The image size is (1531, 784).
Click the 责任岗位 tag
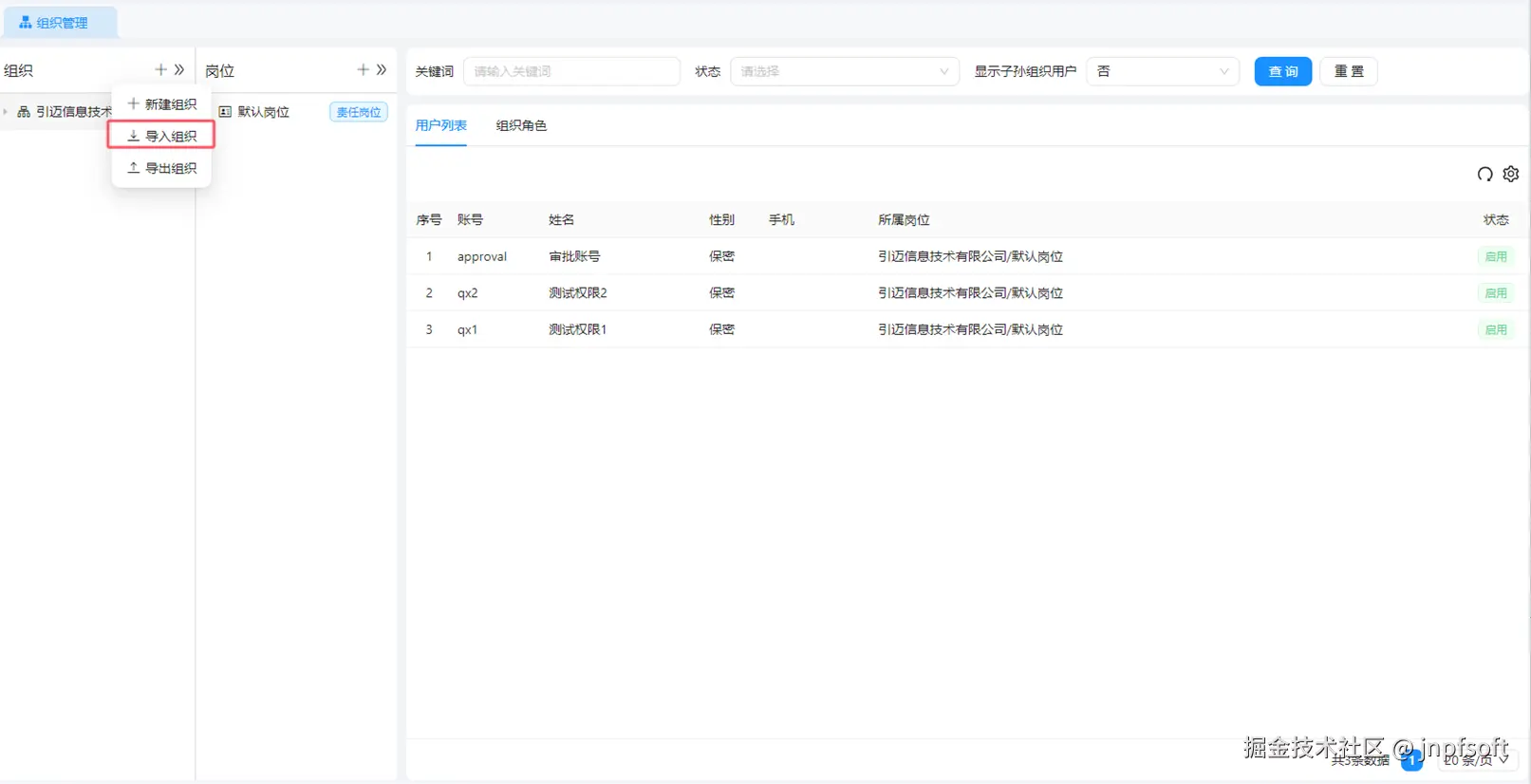point(359,112)
